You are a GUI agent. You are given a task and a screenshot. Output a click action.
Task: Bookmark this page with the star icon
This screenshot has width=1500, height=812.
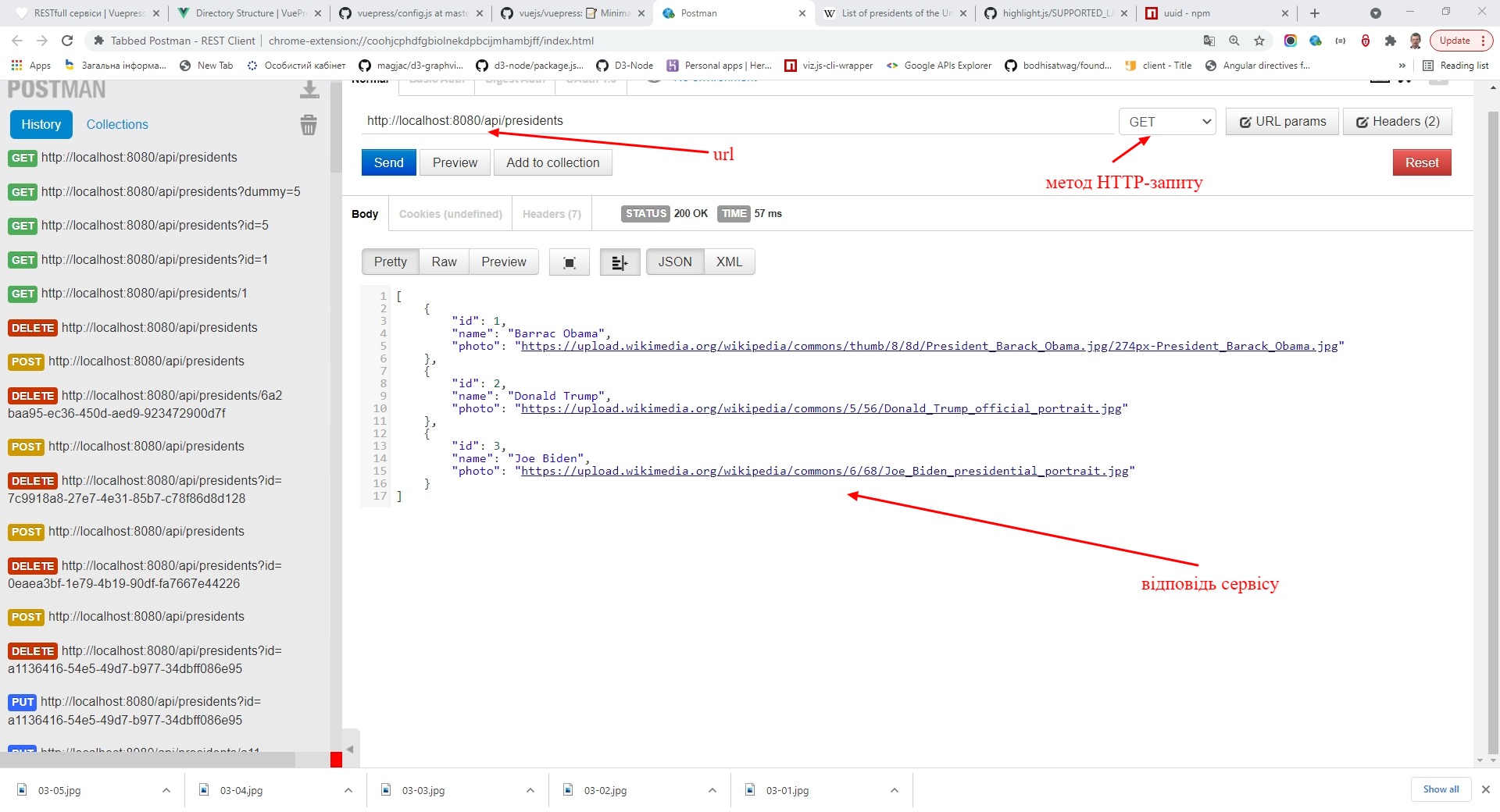1259,41
